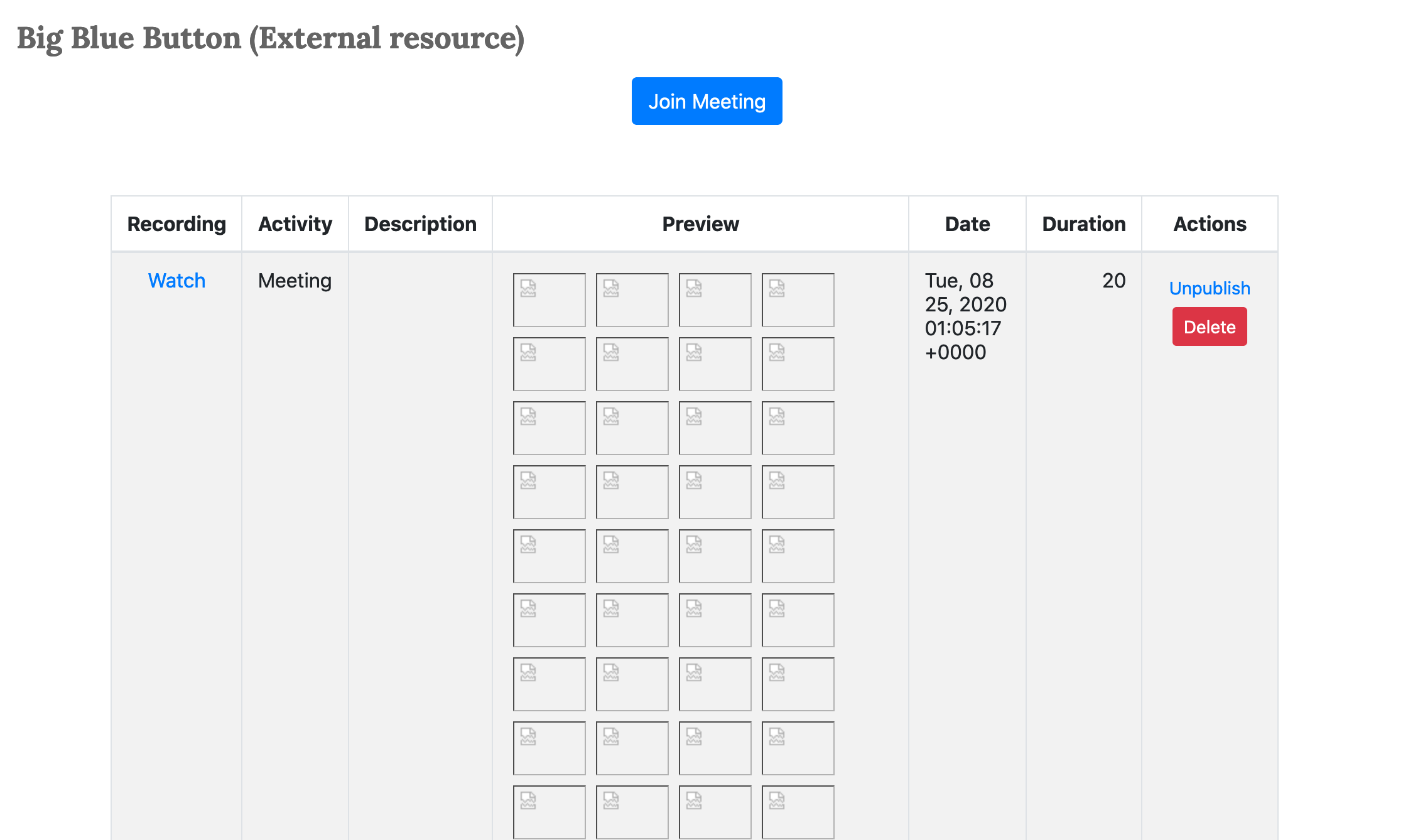Click the Date column header
Viewport: 1408px width, 840px height.
point(967,223)
